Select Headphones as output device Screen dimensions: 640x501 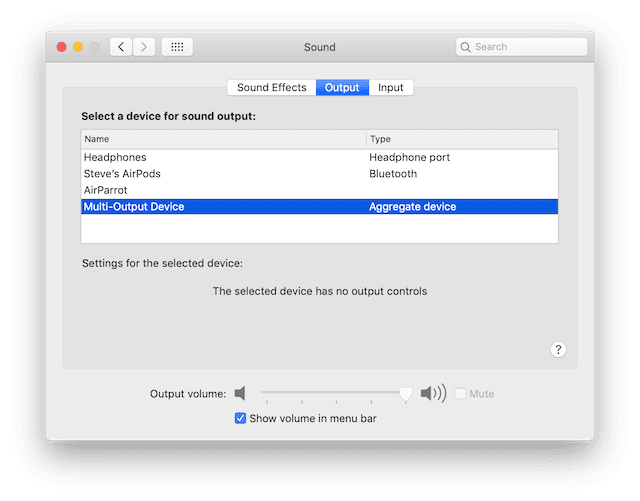coord(115,158)
